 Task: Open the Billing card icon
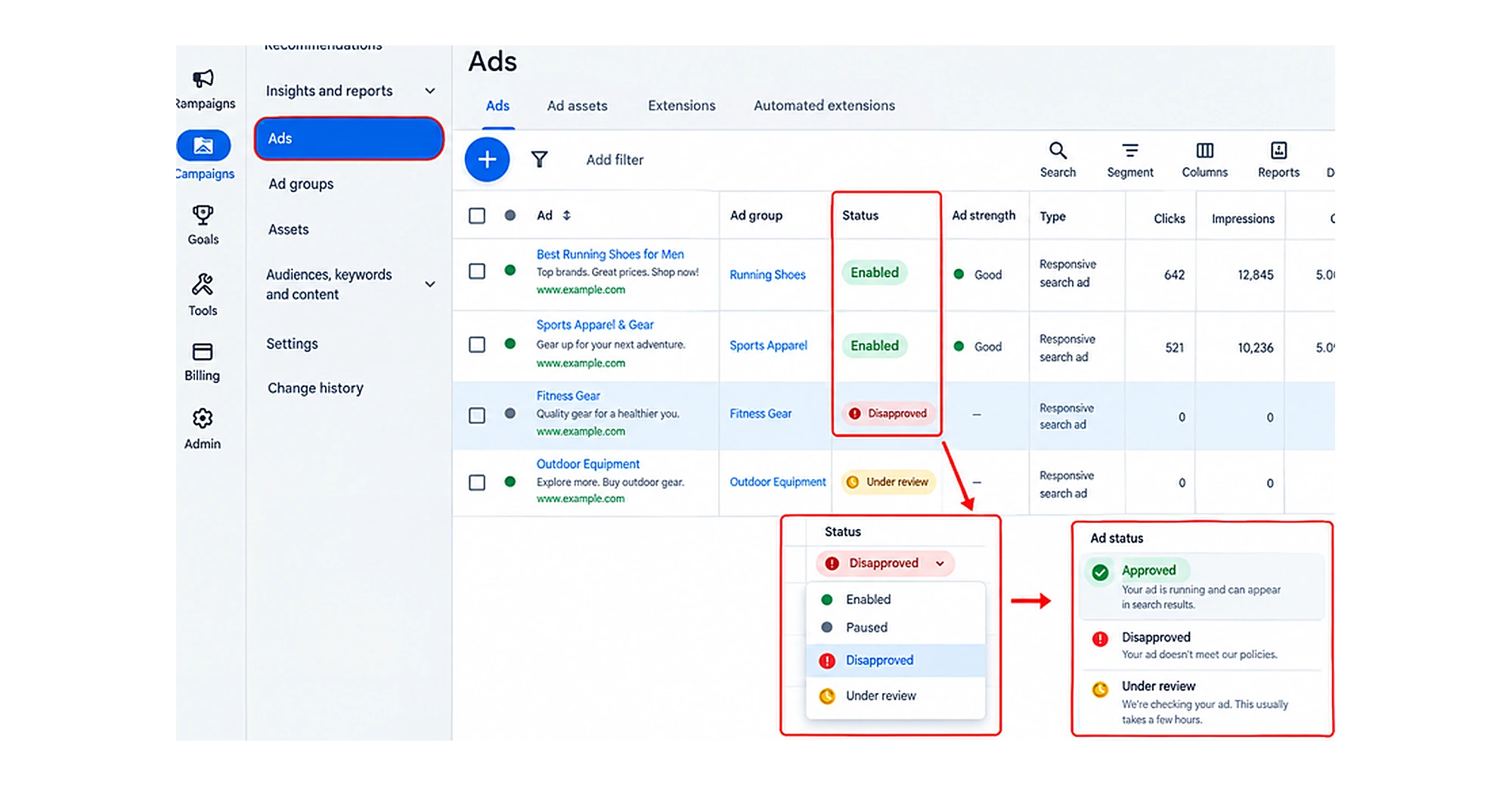(x=203, y=352)
